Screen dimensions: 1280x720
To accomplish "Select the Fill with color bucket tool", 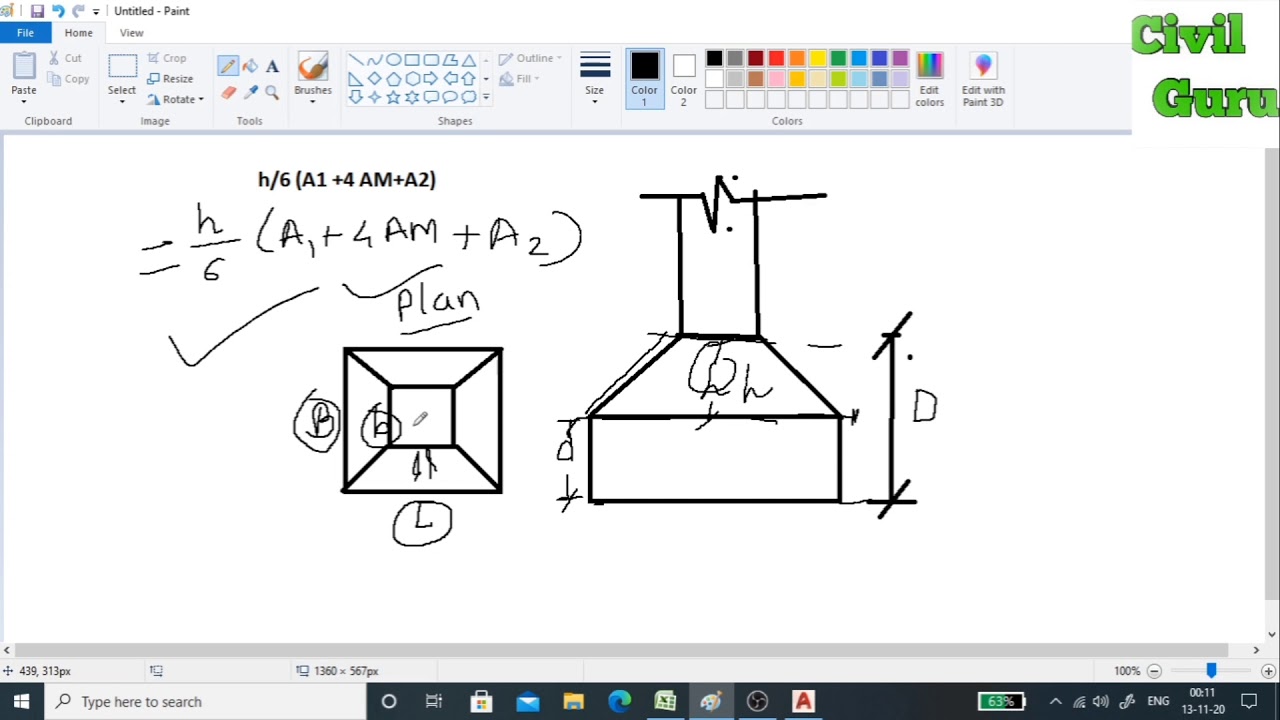I will click(250, 66).
